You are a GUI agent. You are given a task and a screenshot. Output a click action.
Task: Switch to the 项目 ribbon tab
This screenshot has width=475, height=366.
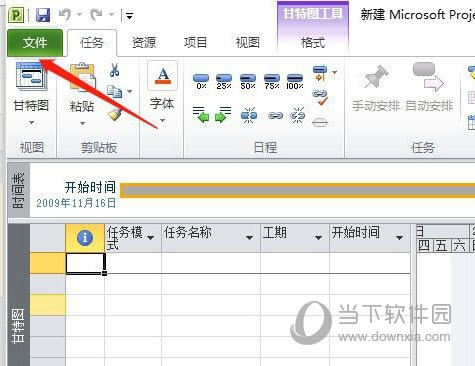pos(196,43)
